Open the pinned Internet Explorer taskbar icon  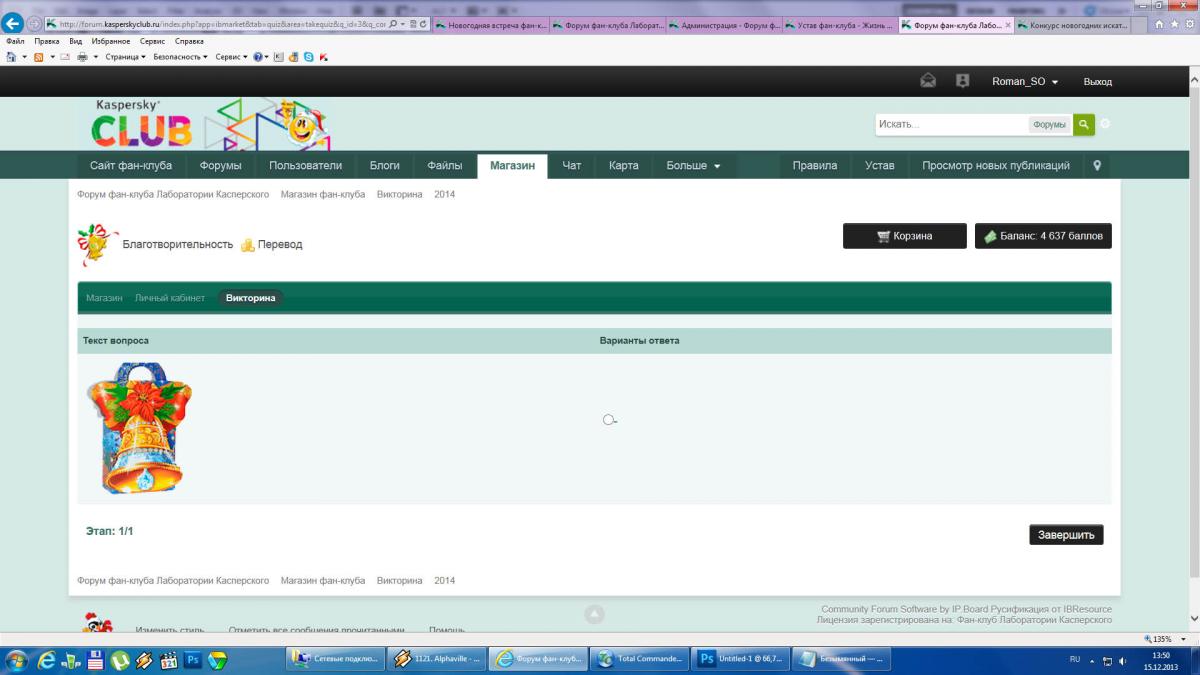46,660
